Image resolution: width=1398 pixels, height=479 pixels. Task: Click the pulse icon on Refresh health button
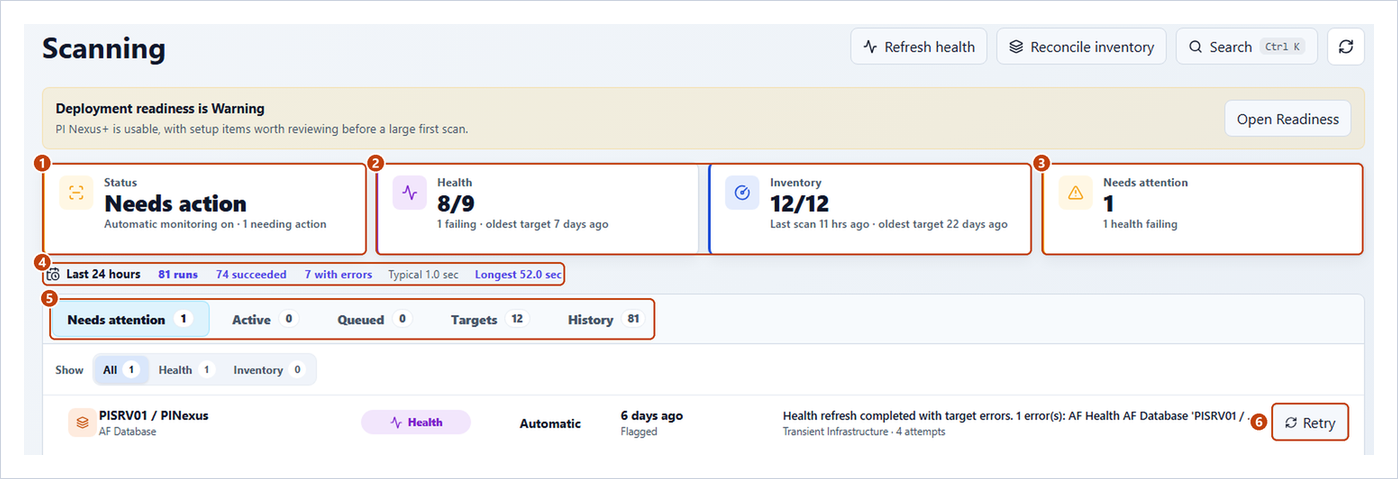pyautogui.click(x=870, y=47)
